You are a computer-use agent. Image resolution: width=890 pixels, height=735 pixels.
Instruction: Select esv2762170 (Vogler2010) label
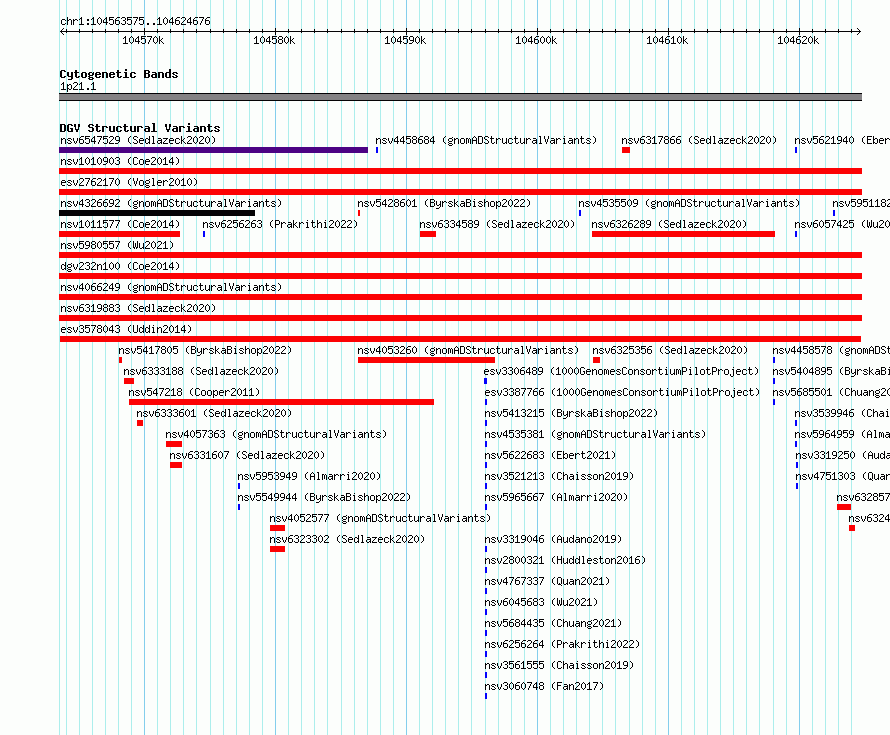coord(129,182)
